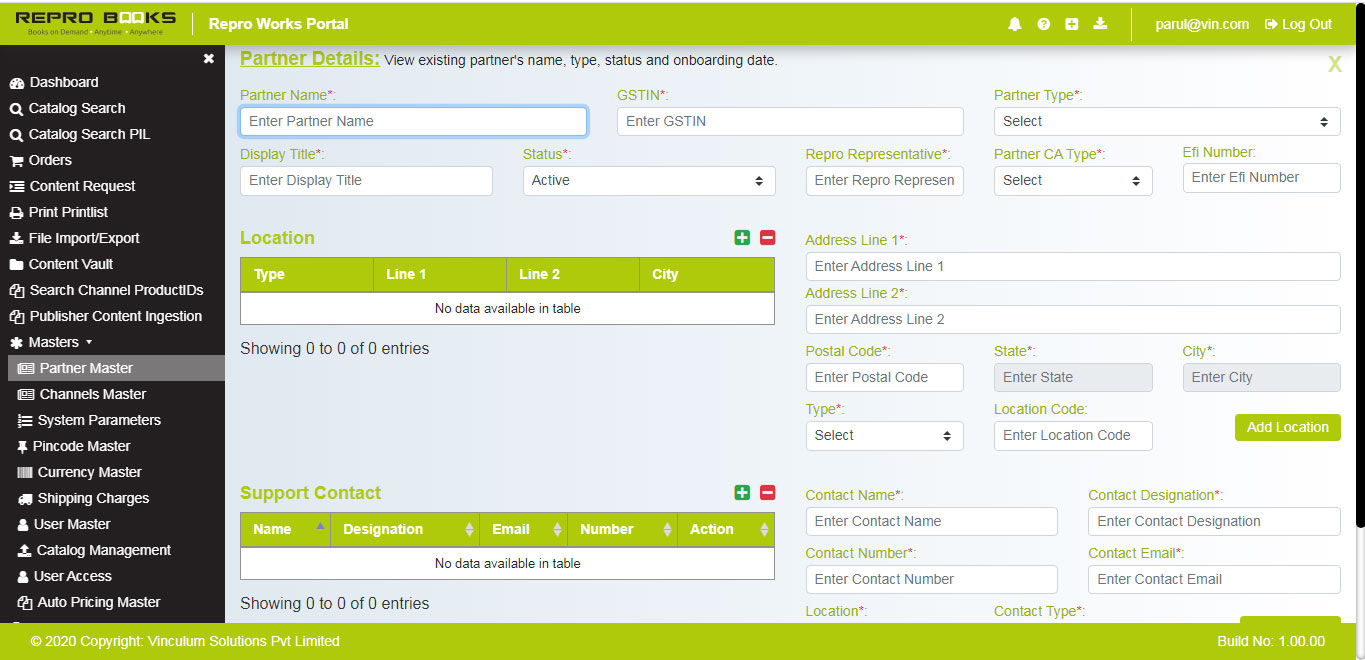Click the plus square icon in header

tap(1072, 24)
